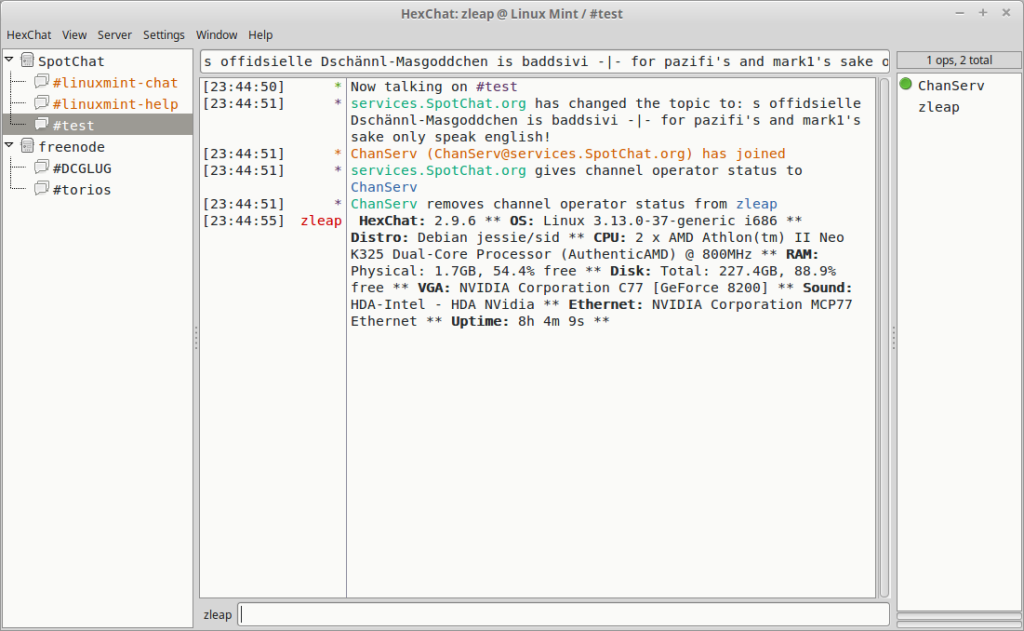Select zleap in the user list
Viewport: 1024px width, 631px height.
tap(938, 107)
